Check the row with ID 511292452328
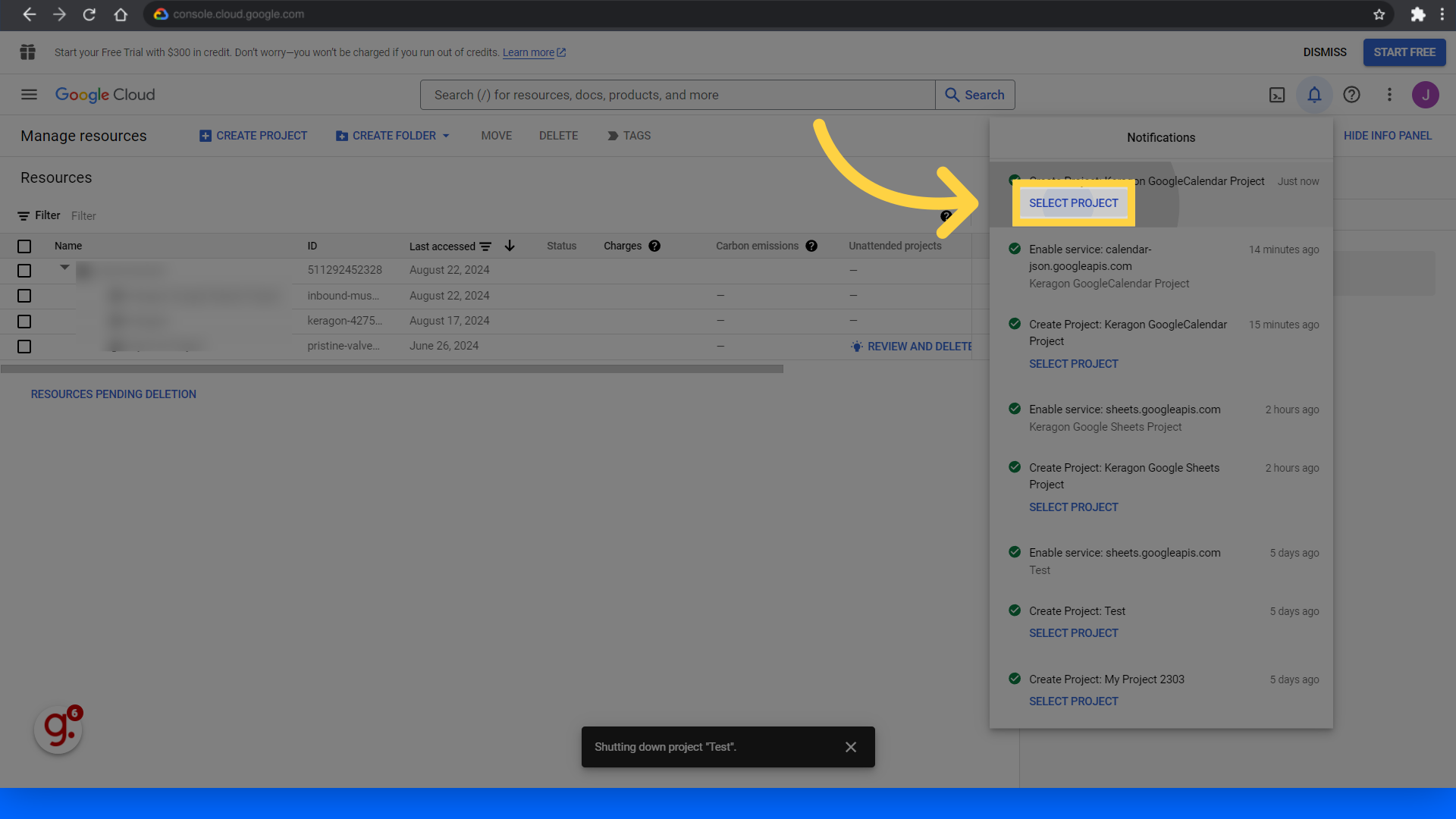The height and width of the screenshot is (819, 1456). pos(24,271)
